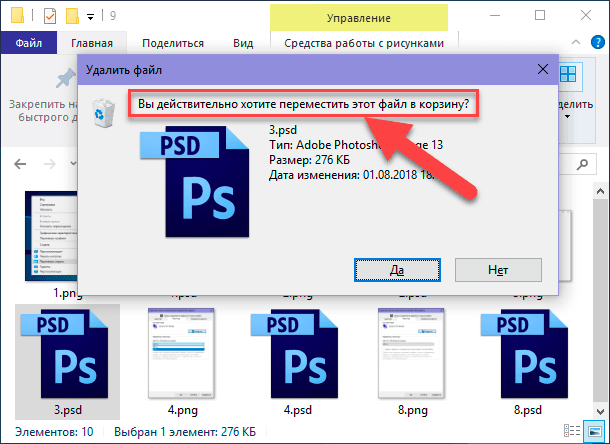Maximize the Explorer window
Screen dimensions: 610x444
pos(540,15)
